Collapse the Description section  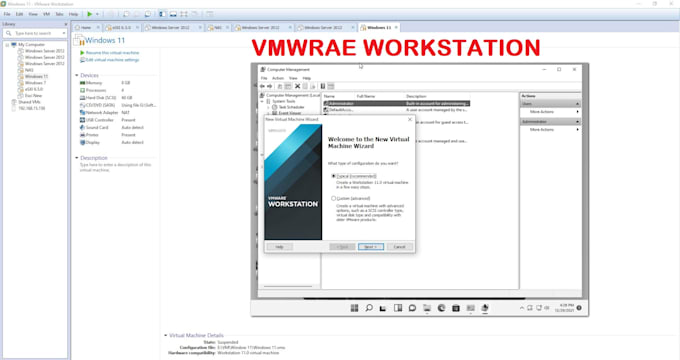click(77, 158)
